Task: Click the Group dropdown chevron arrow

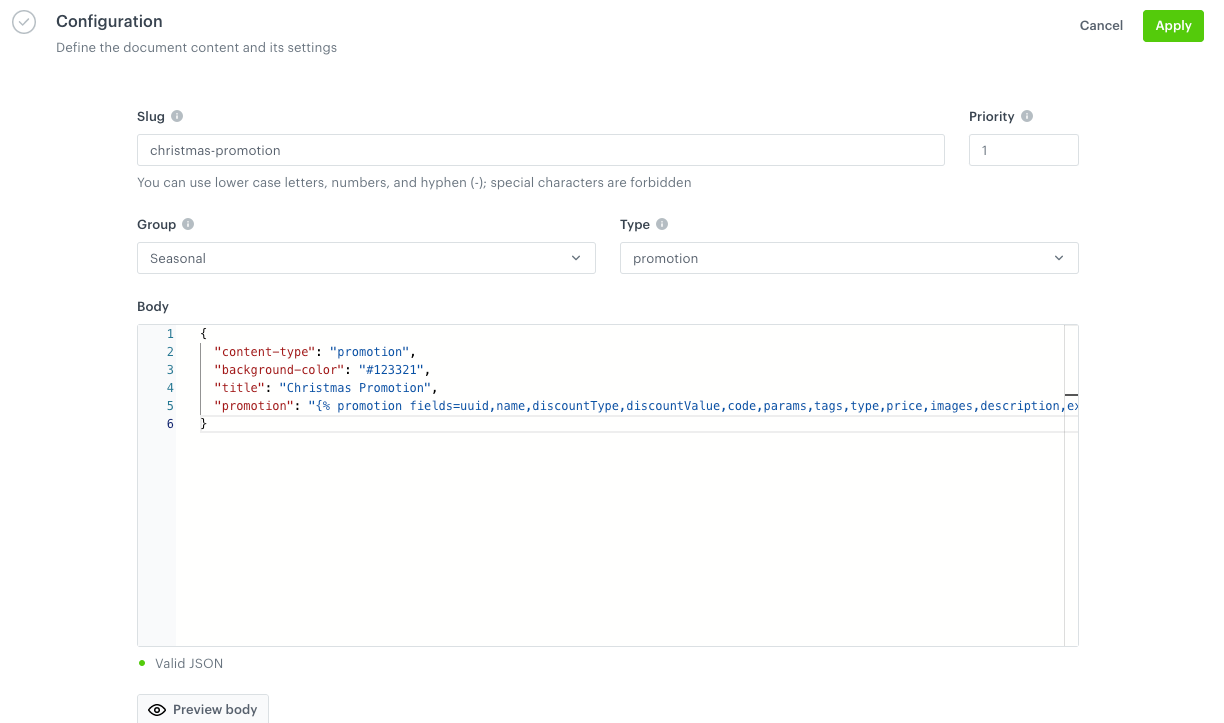Action: click(x=576, y=258)
